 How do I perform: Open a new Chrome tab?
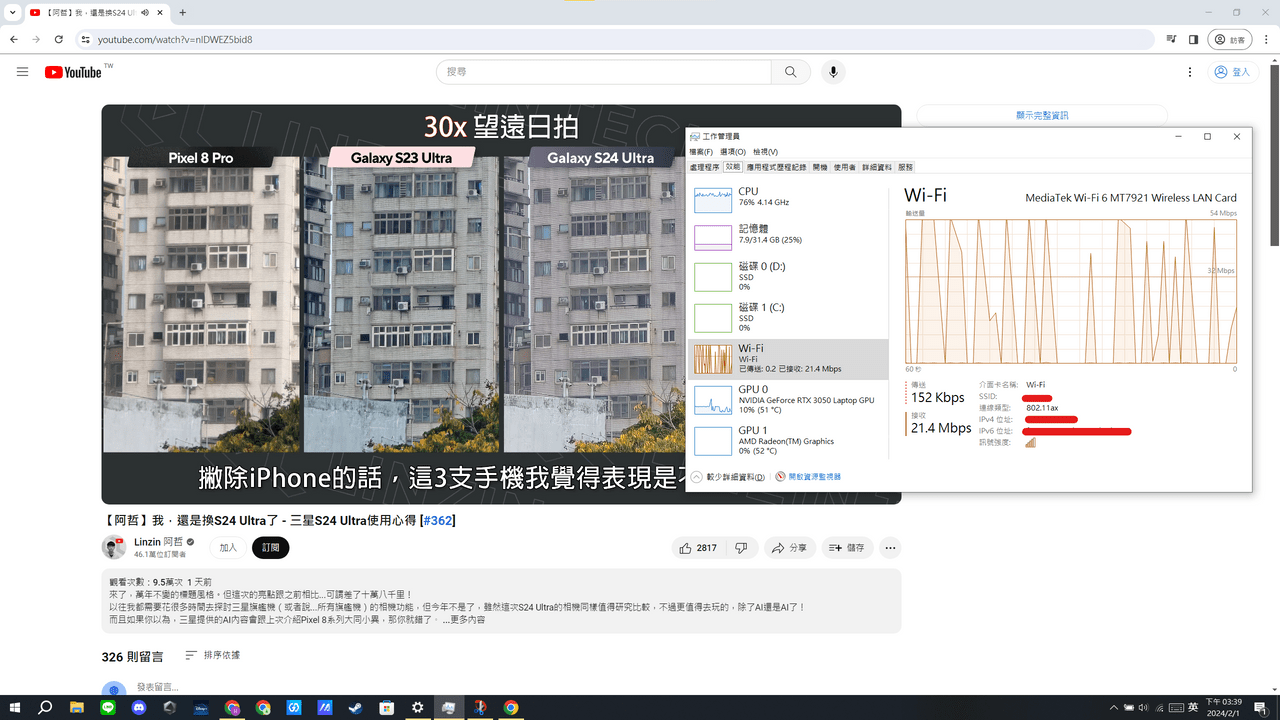[x=182, y=12]
